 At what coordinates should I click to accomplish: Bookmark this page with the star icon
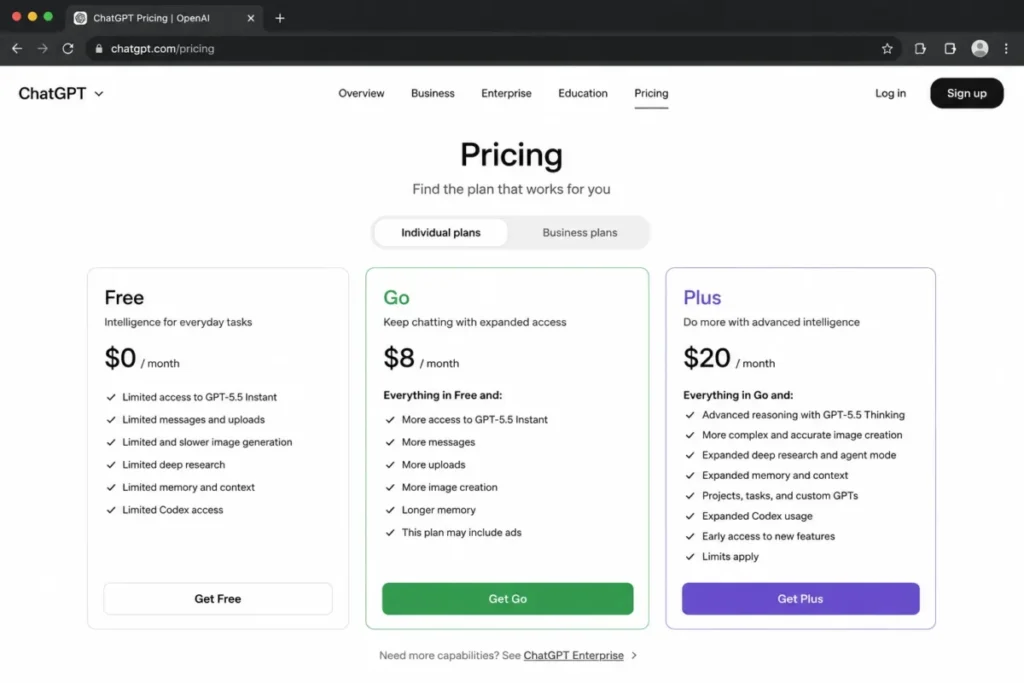(x=887, y=48)
